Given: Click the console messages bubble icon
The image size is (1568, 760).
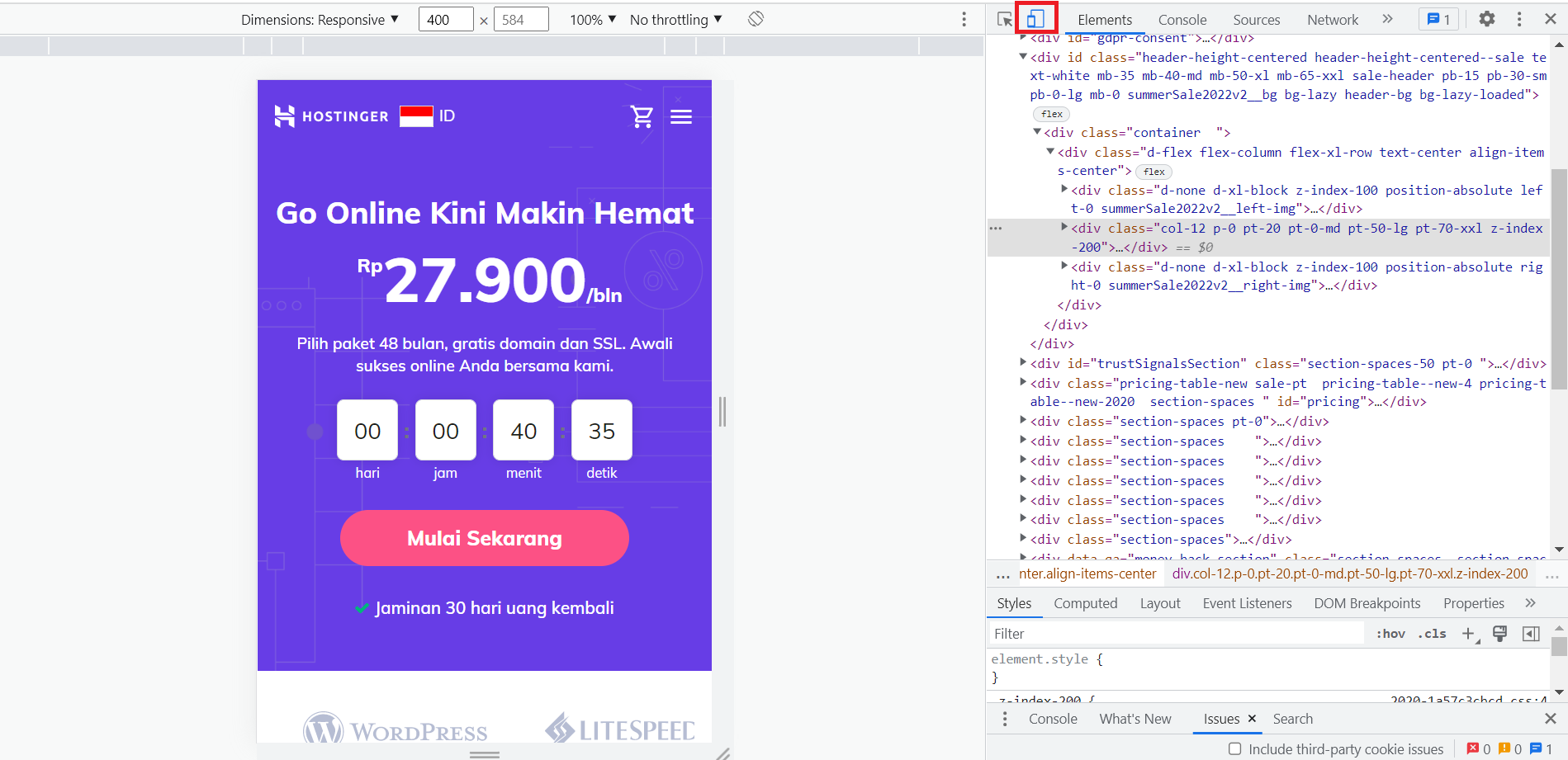Looking at the screenshot, I should click(x=1438, y=18).
